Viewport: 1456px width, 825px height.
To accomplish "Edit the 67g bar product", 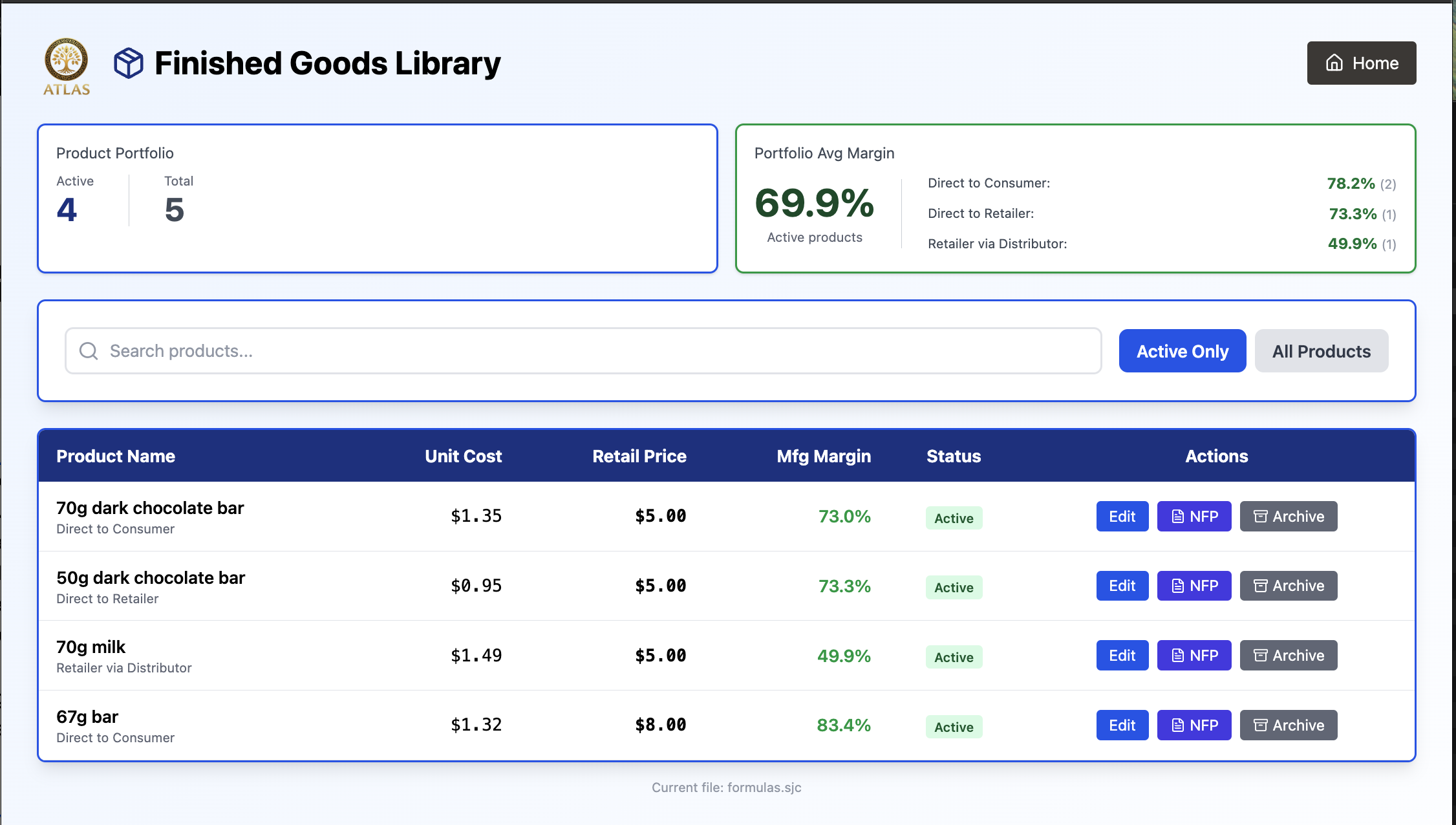I will 1122,725.
